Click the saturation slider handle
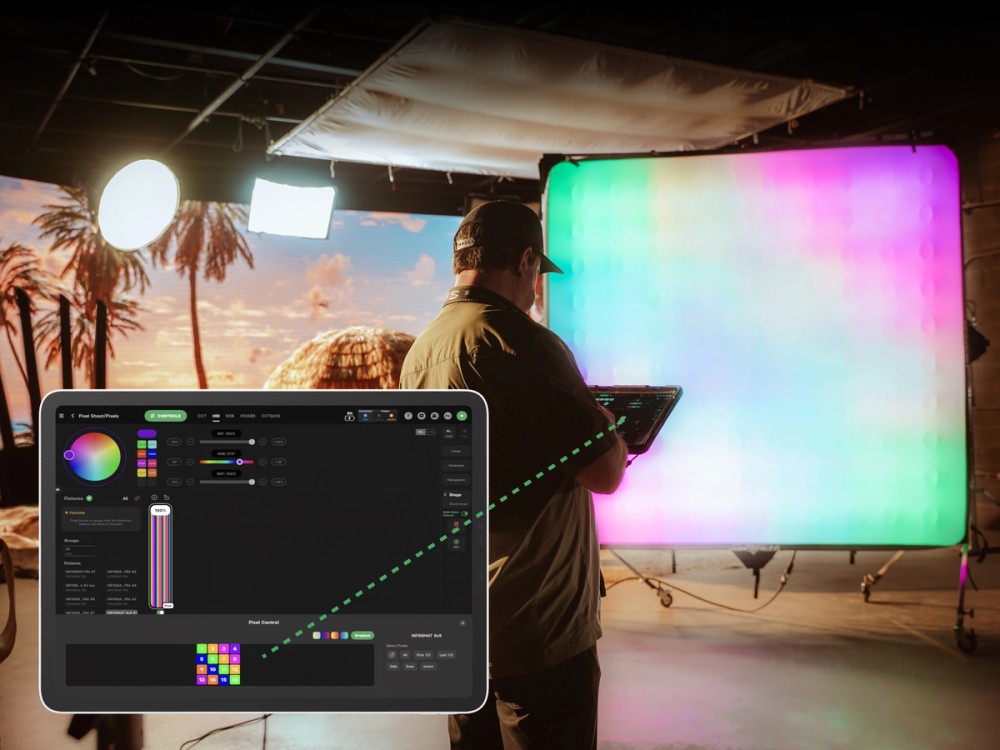Image resolution: width=1000 pixels, height=750 pixels. (x=252, y=482)
